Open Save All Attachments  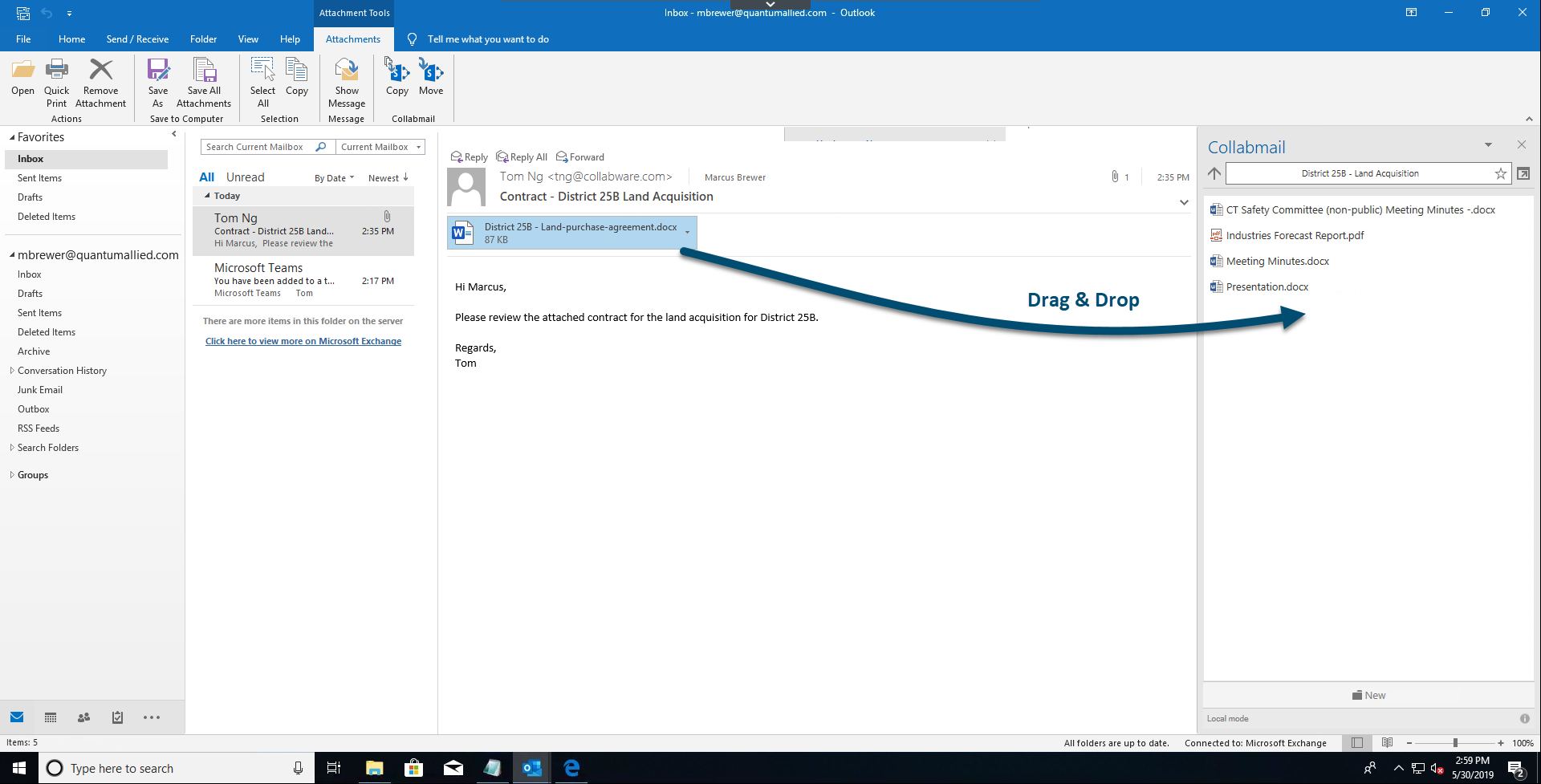203,80
